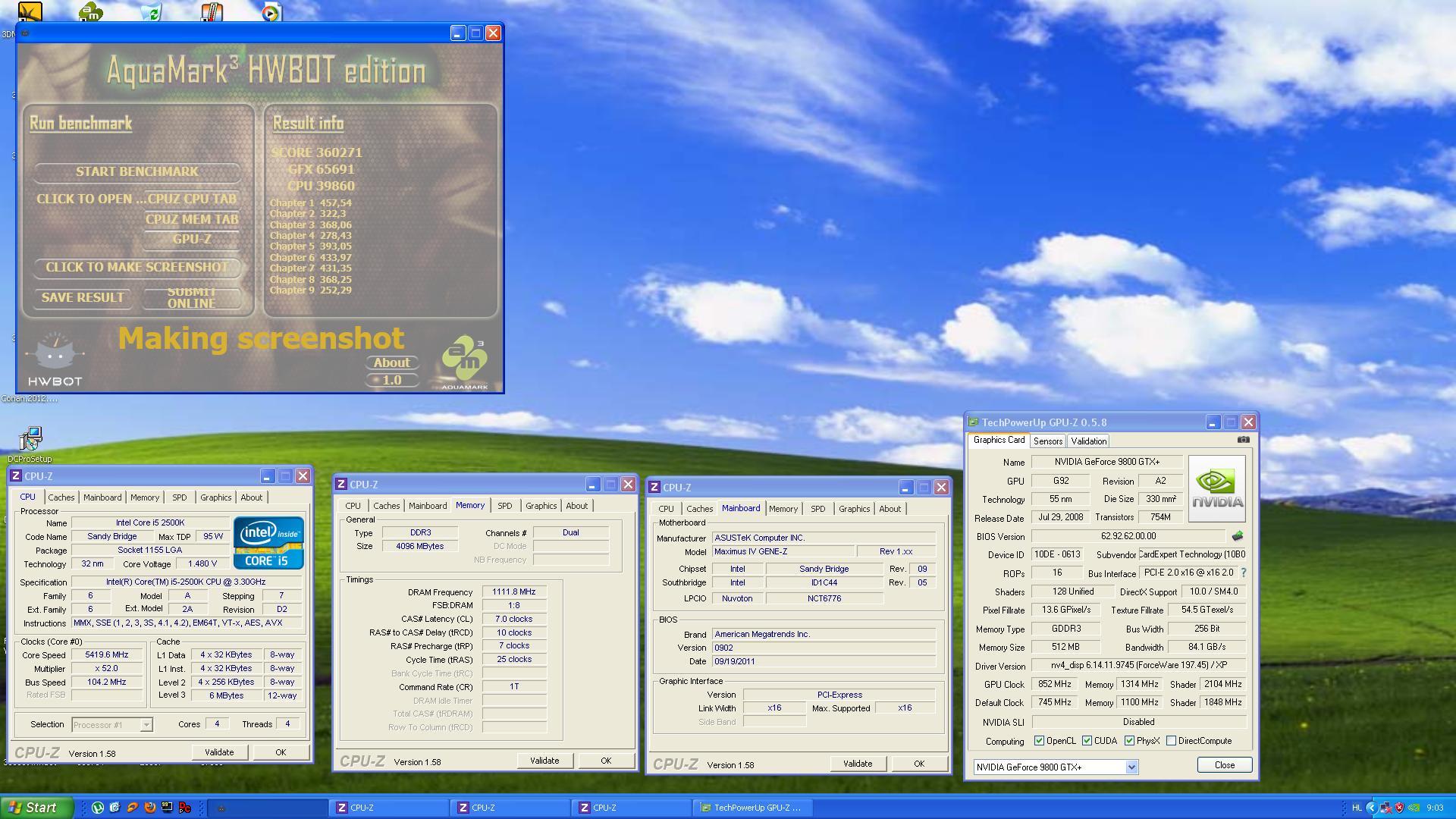This screenshot has height=819, width=1456.
Task: Toggle the OpenCL checkbox in GPU-Z
Action: pos(1040,741)
